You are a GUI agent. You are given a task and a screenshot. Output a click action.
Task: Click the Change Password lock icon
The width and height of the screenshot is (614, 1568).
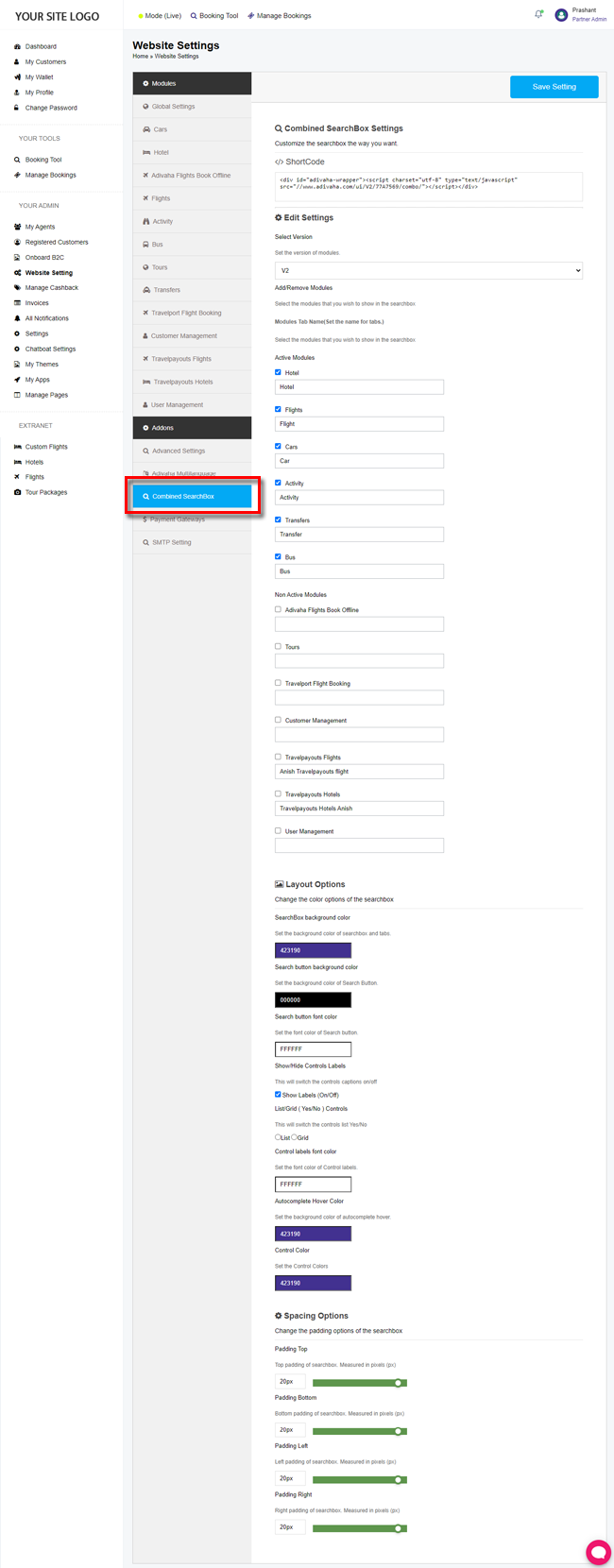pos(17,108)
